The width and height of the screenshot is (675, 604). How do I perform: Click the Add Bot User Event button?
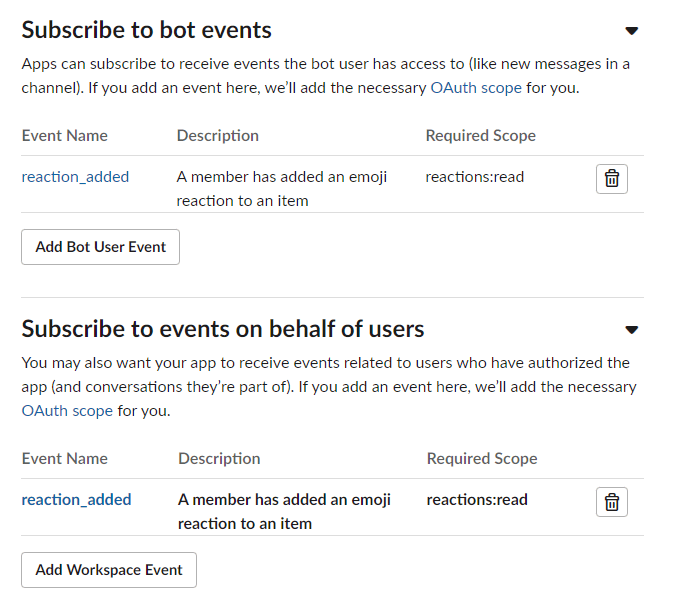pyautogui.click(x=100, y=247)
